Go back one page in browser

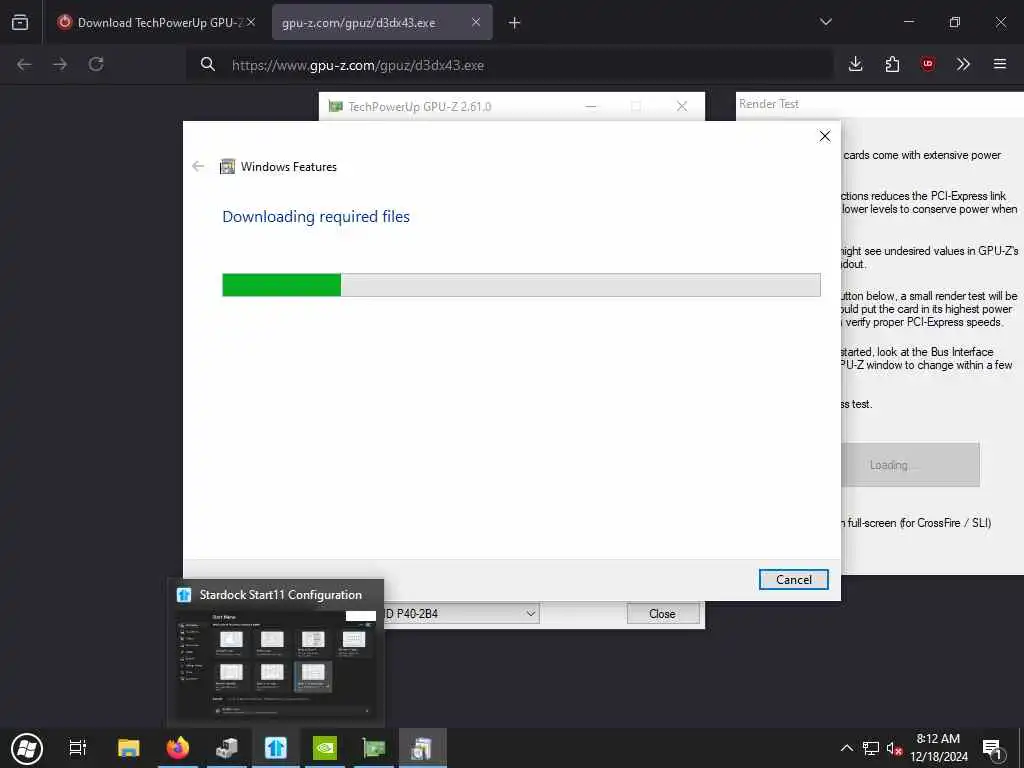coord(24,64)
